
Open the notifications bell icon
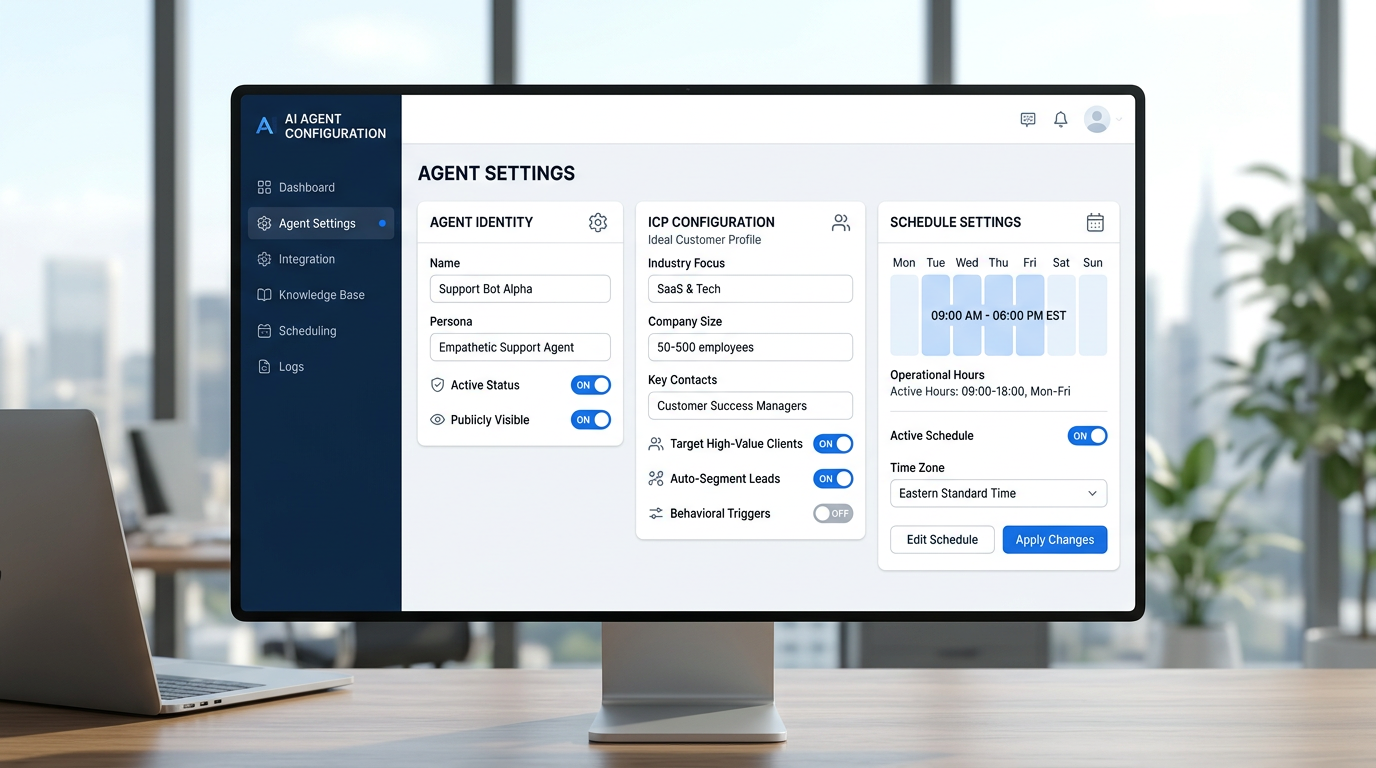1061,120
